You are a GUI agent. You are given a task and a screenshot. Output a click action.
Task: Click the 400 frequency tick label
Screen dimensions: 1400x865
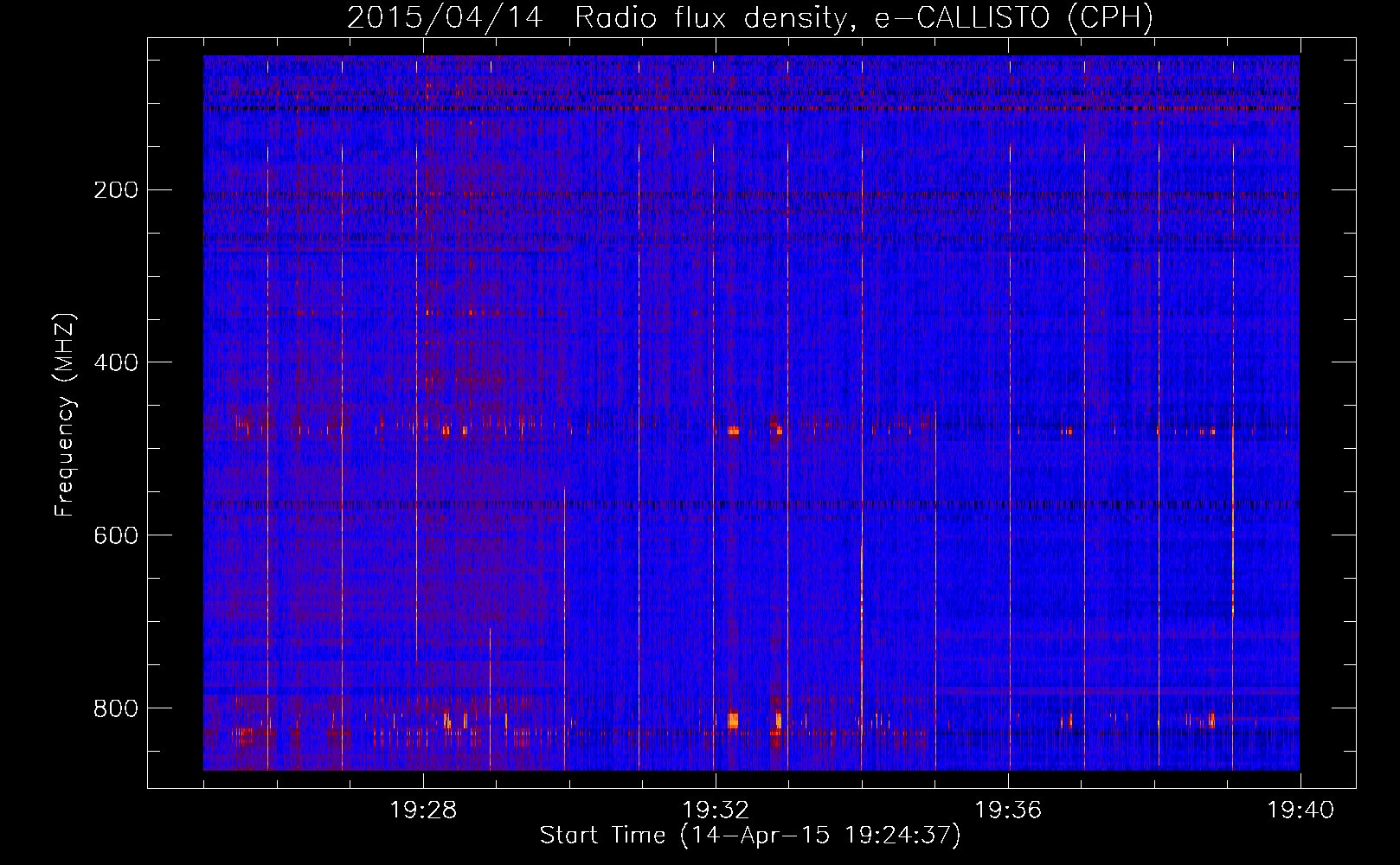click(115, 362)
